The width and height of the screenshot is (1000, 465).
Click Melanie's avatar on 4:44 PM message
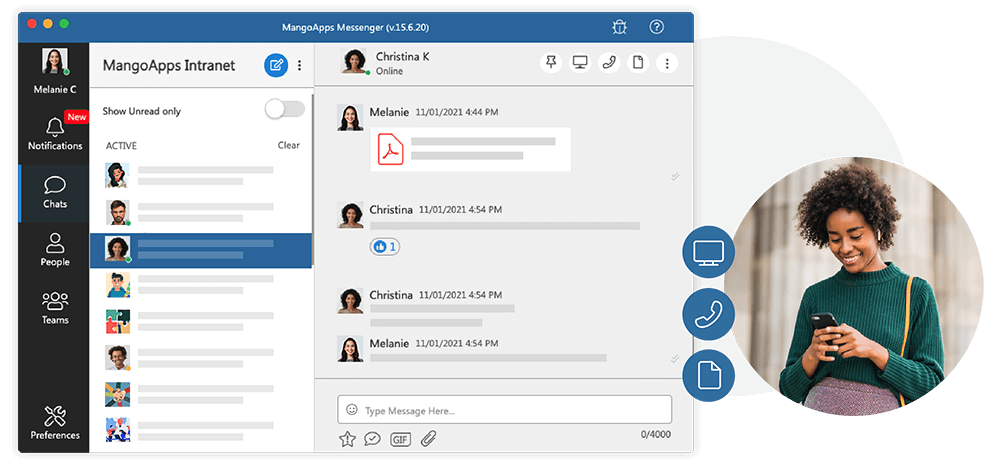(x=350, y=117)
